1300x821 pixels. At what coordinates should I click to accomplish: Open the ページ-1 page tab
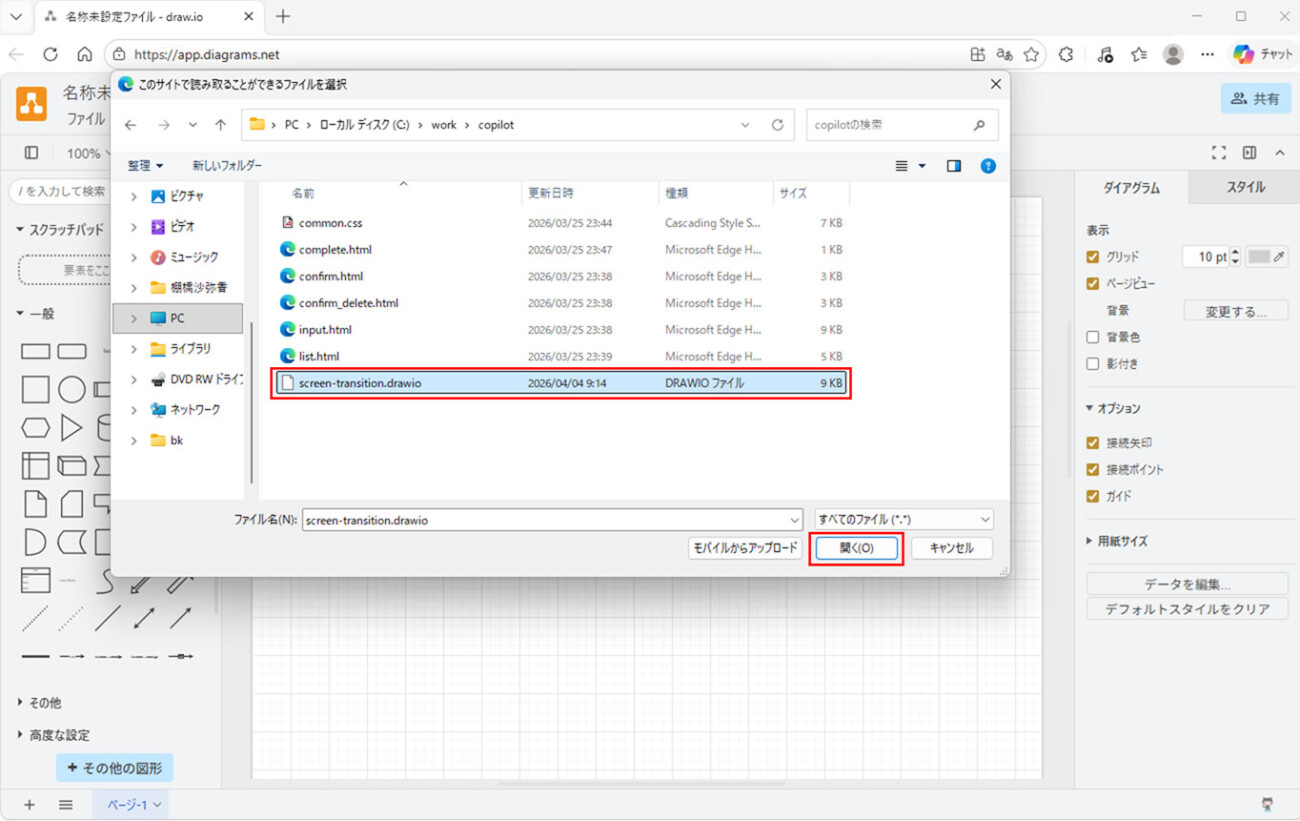[133, 805]
